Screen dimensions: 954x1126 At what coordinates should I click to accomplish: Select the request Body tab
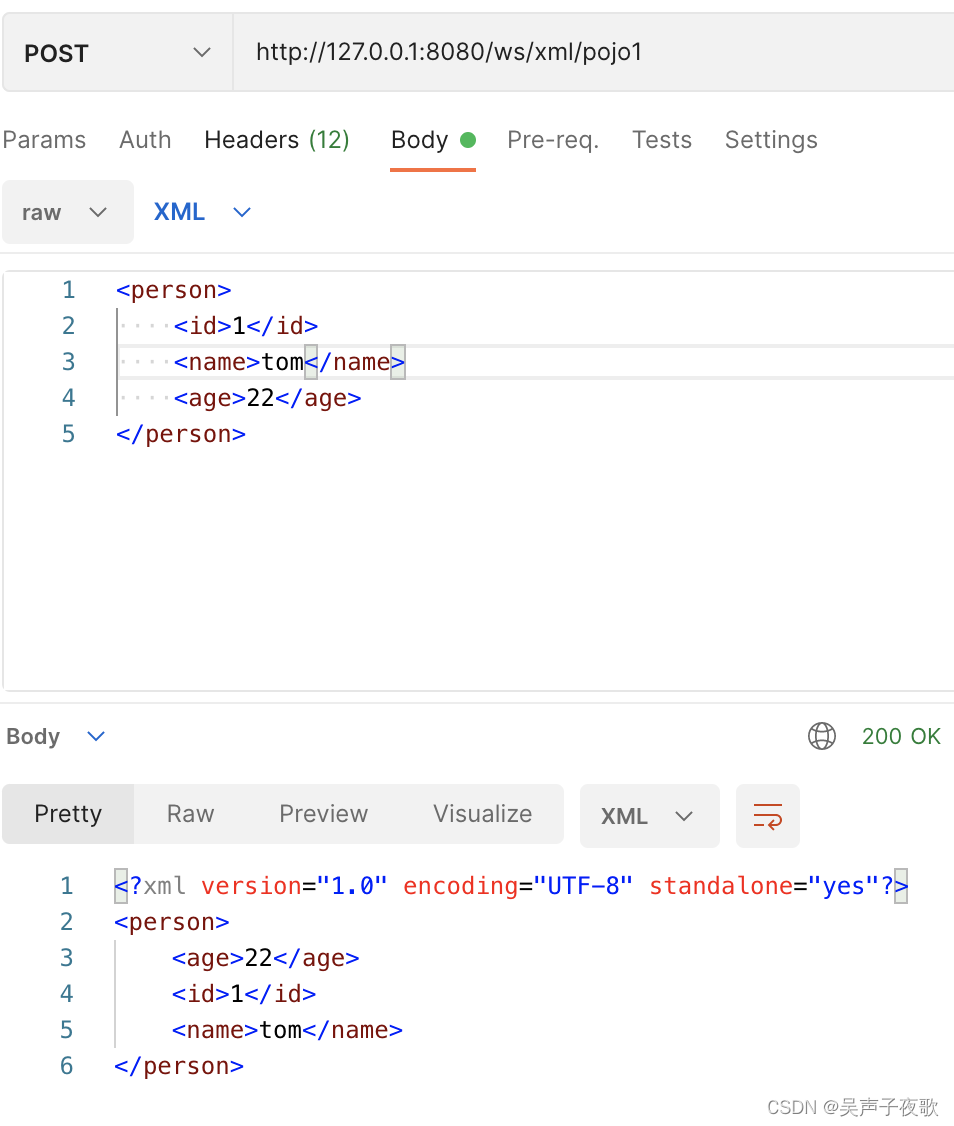pos(433,139)
